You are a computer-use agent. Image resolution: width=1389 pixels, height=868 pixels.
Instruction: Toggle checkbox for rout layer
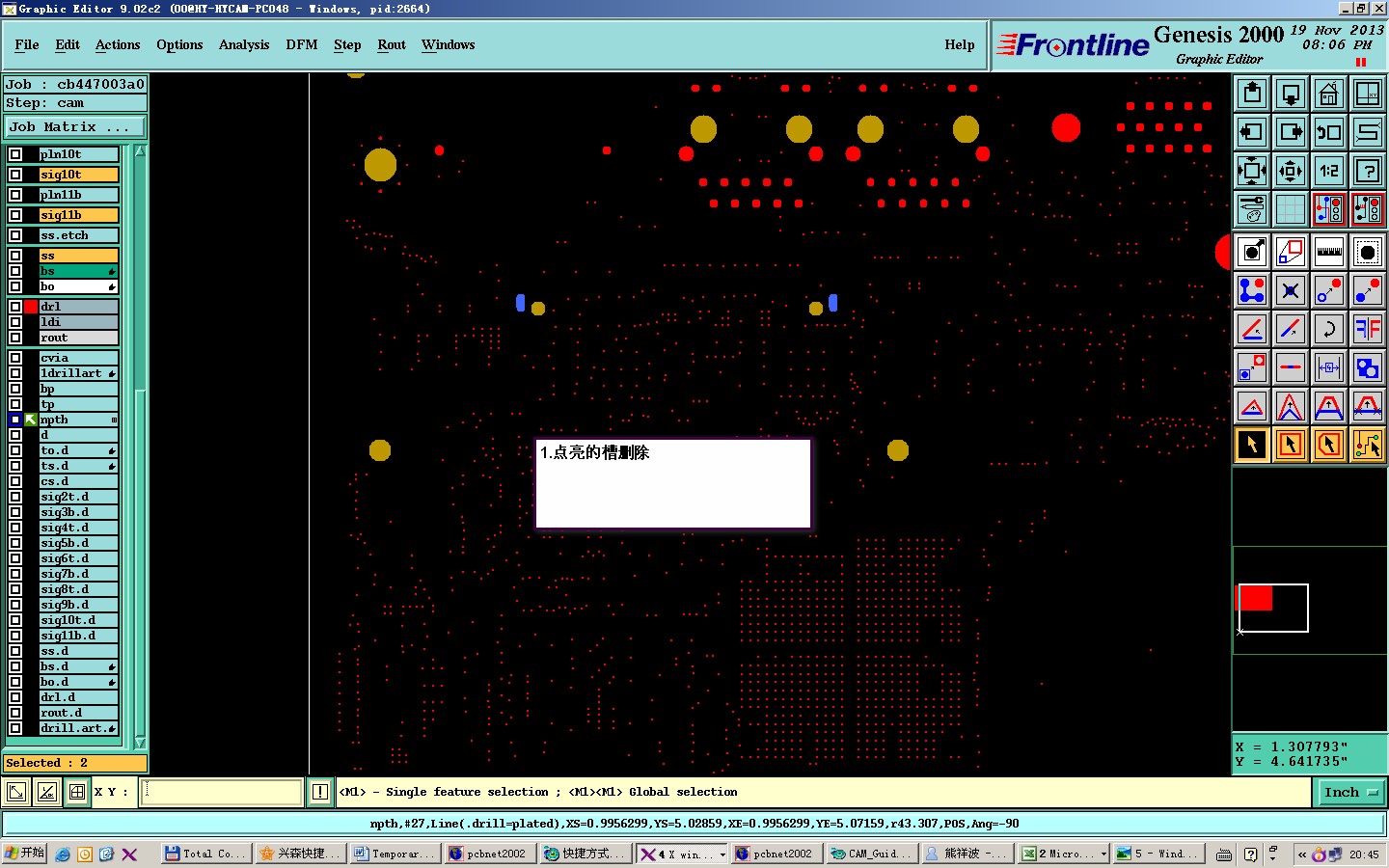point(15,338)
